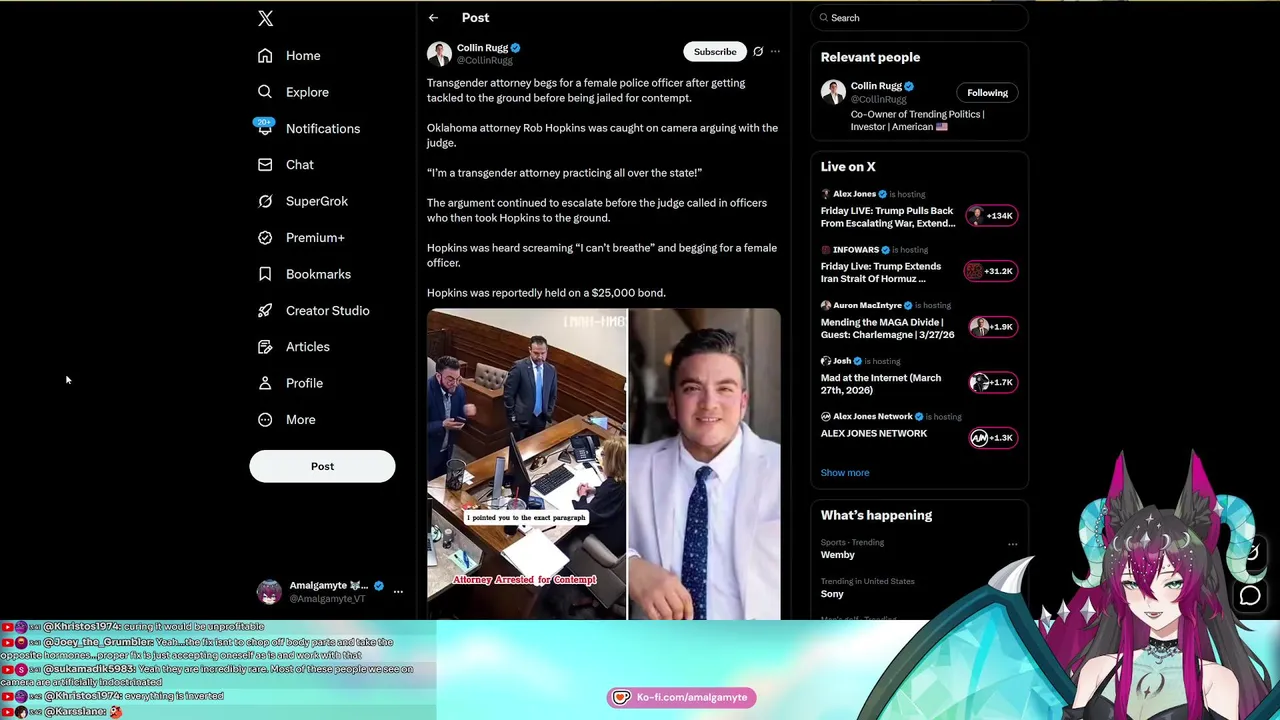The height and width of the screenshot is (720, 1280).
Task: Click the Premium+ badge icon
Action: coord(265,238)
